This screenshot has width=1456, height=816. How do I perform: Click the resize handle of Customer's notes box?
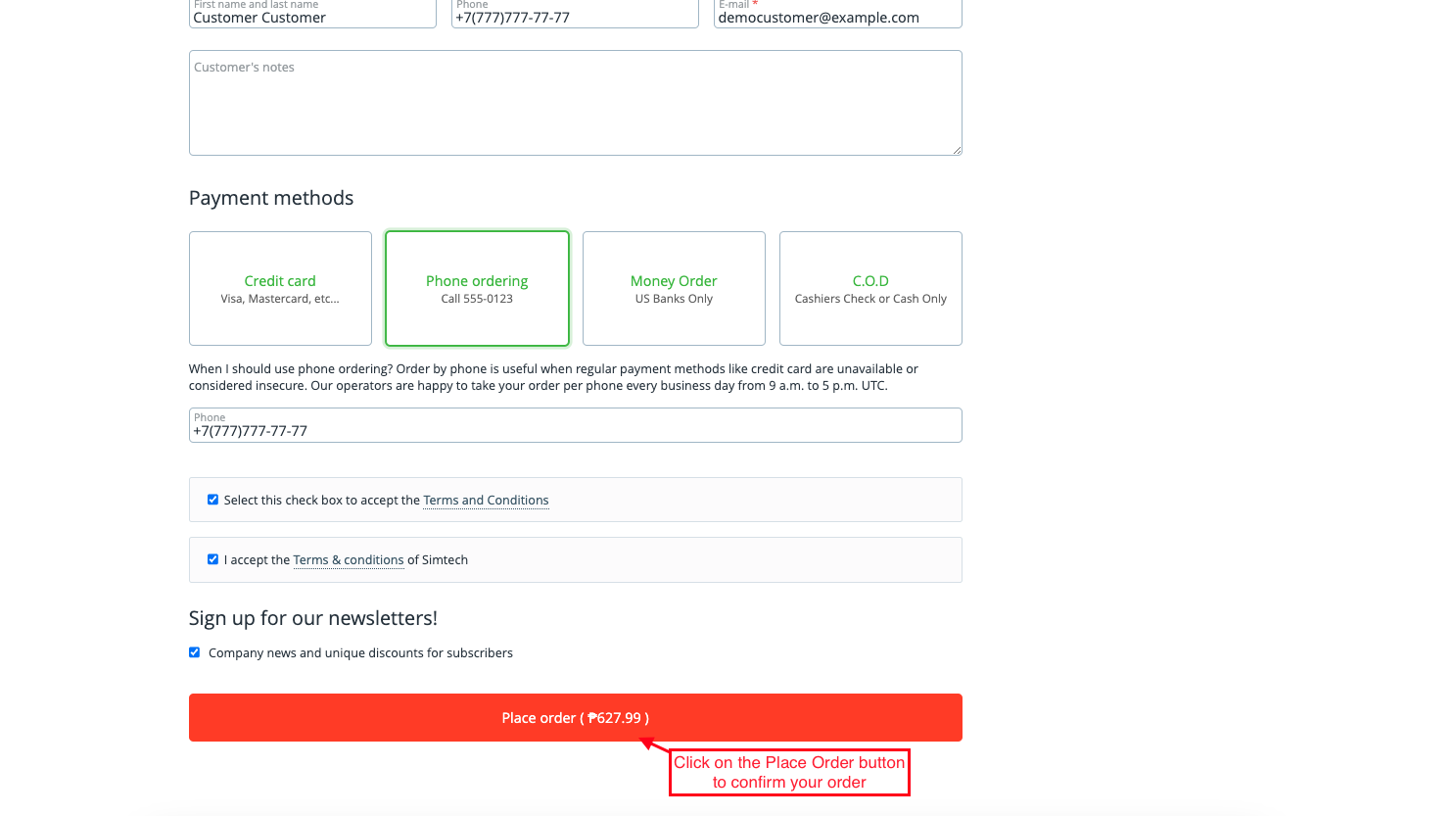click(x=957, y=150)
